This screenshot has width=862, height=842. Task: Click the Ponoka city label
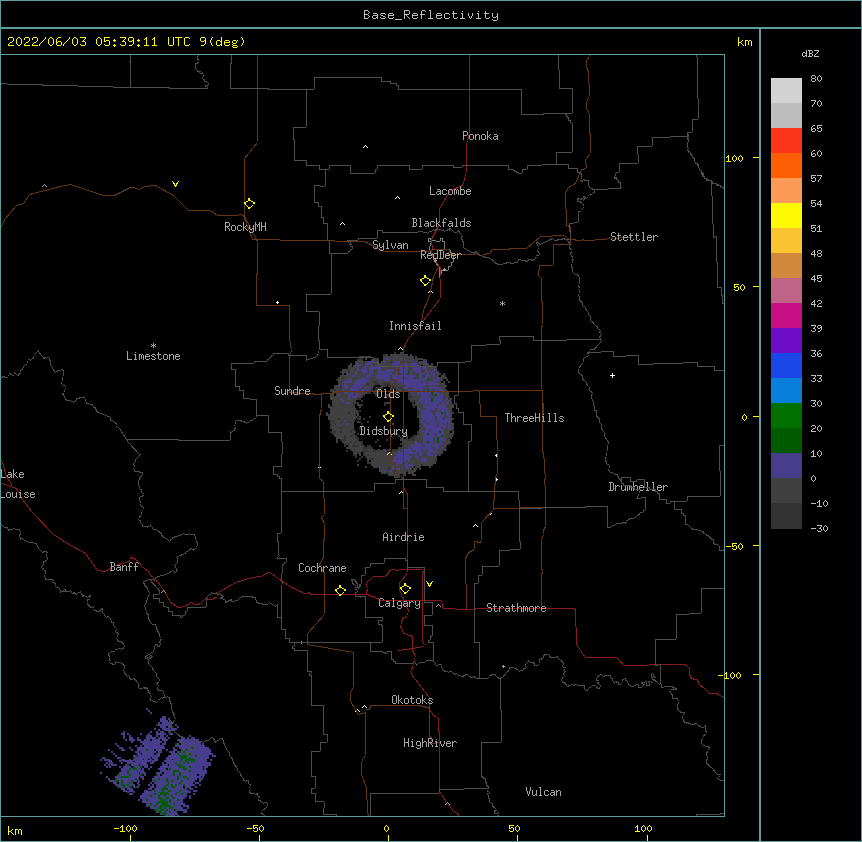[x=480, y=136]
